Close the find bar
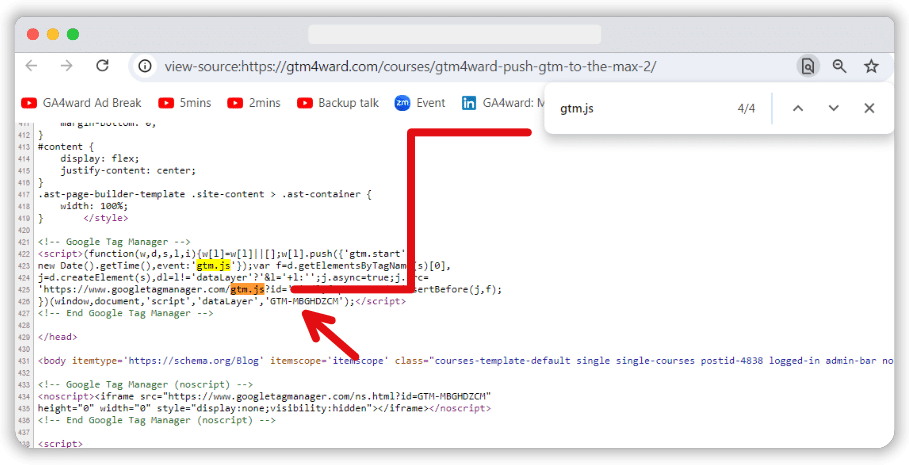The image size is (909, 465). (x=869, y=108)
